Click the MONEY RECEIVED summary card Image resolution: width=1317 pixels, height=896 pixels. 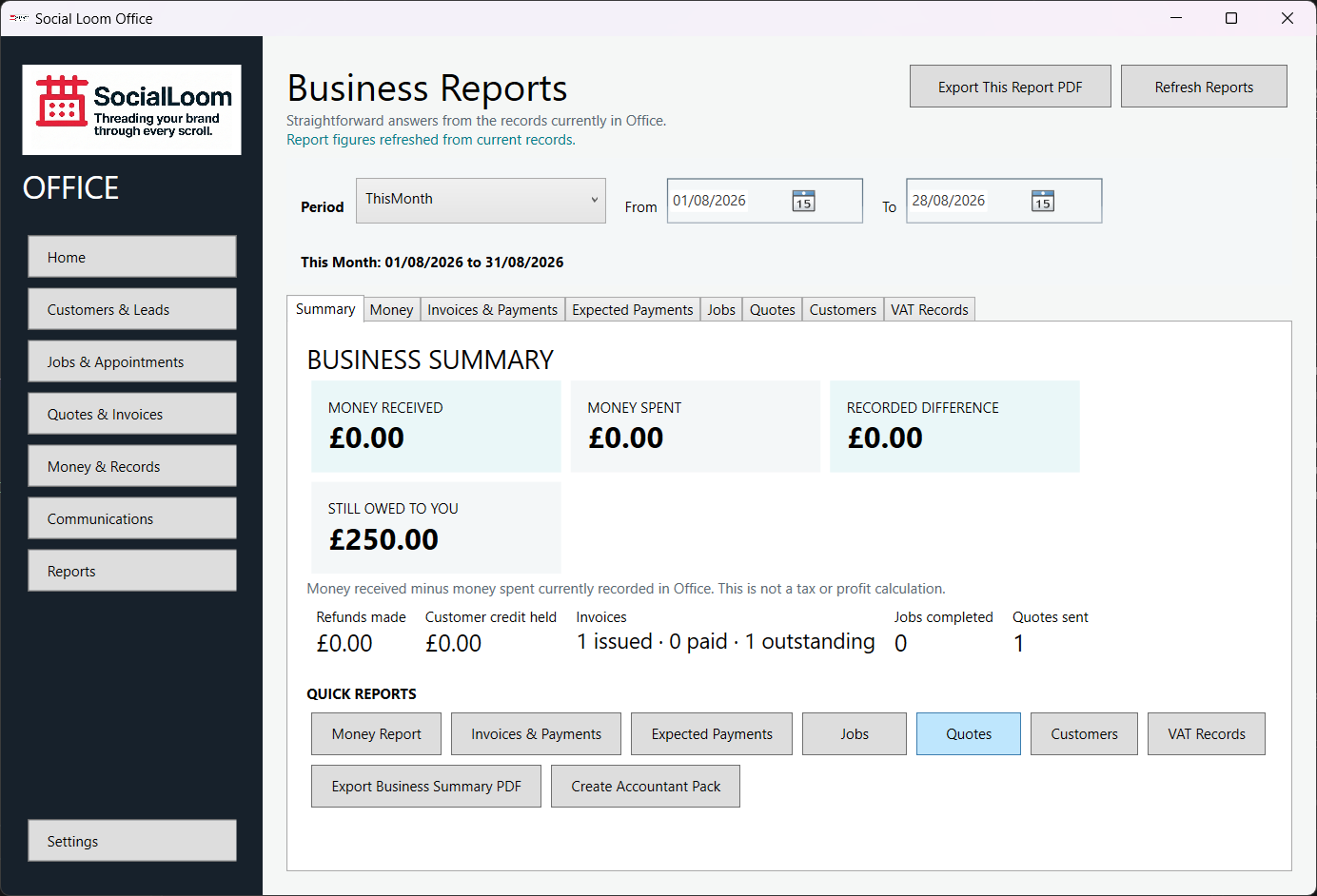(x=436, y=426)
